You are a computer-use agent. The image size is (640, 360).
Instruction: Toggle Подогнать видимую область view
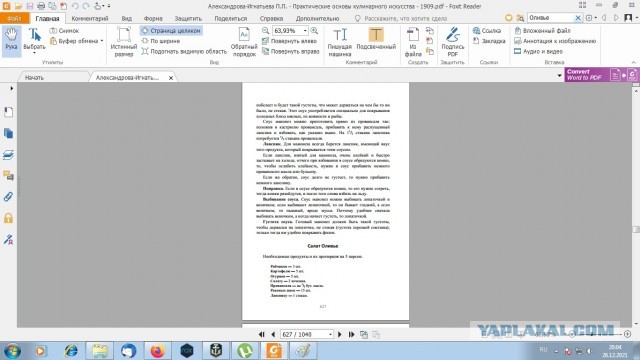pos(184,51)
